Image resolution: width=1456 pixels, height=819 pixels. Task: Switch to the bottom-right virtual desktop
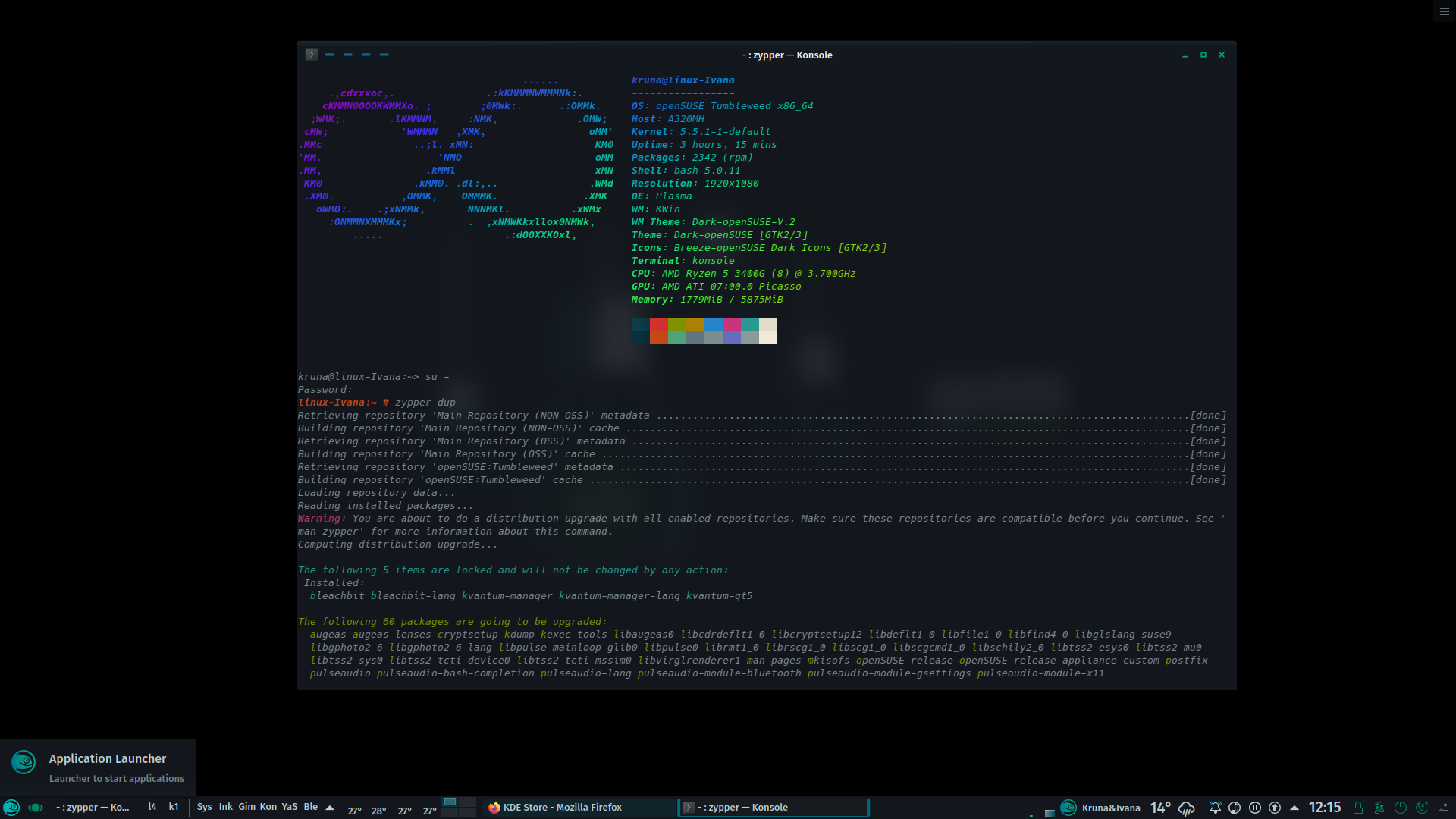click(468, 812)
